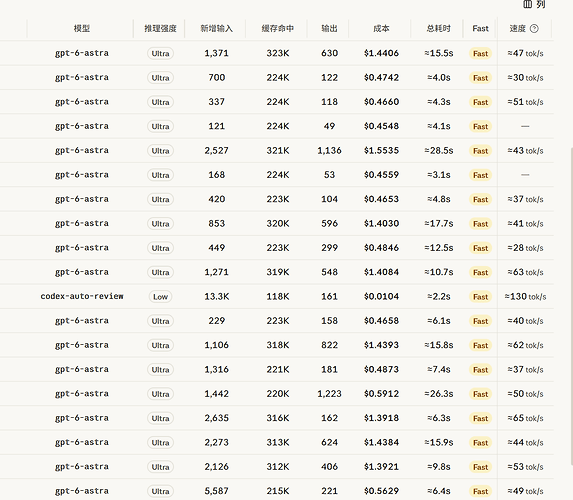Select the cost value $1.4084

[381, 272]
